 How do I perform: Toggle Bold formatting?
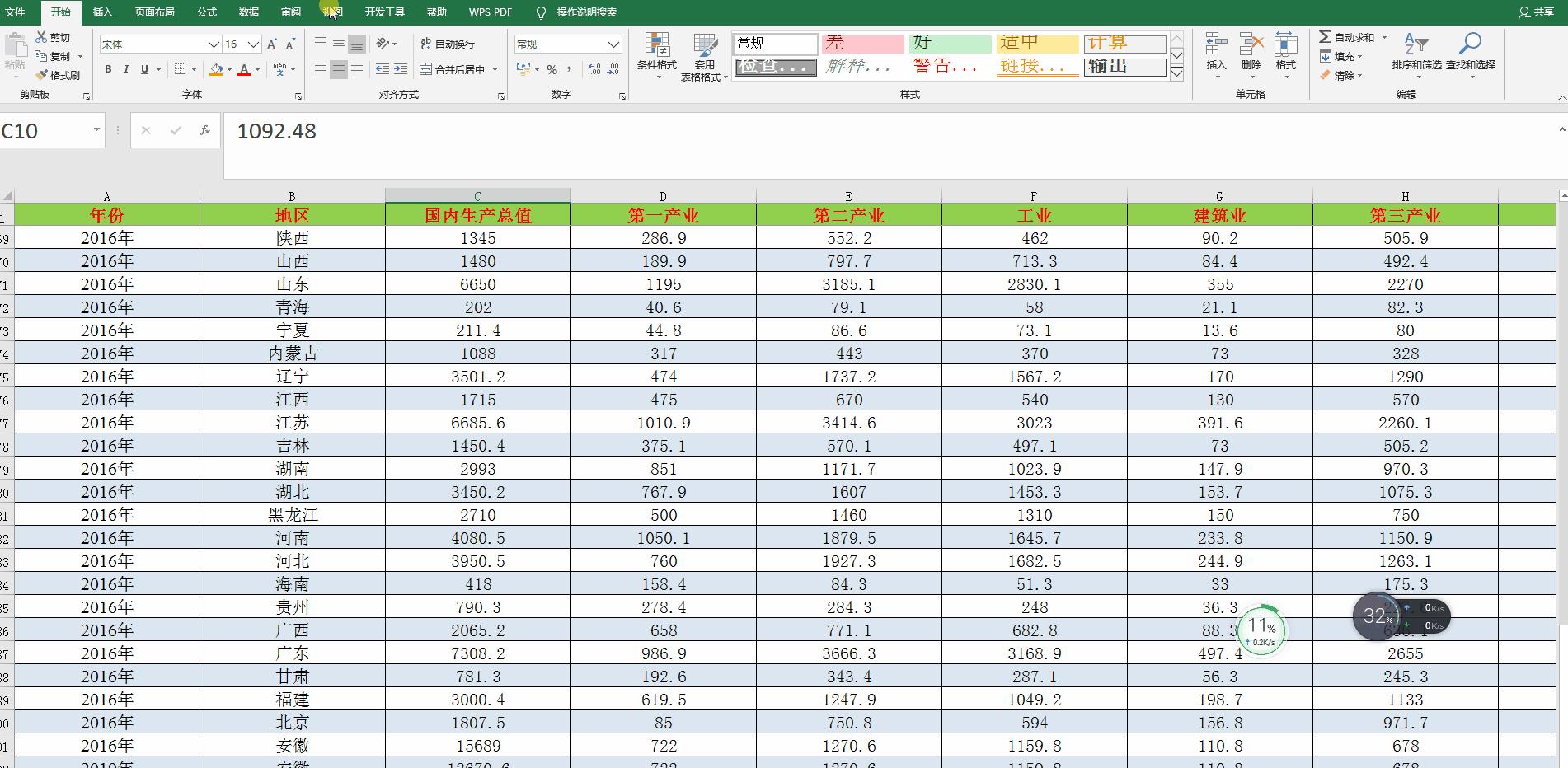tap(108, 70)
